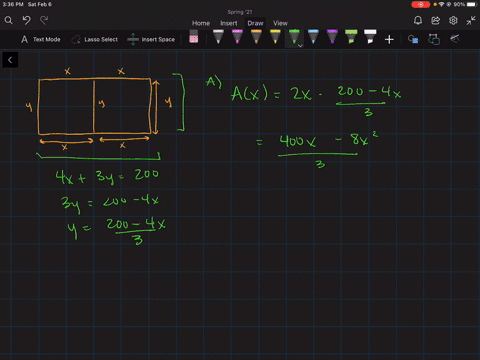Pick the magenta pen
The width and height of the screenshot is (480, 360).
237,37
